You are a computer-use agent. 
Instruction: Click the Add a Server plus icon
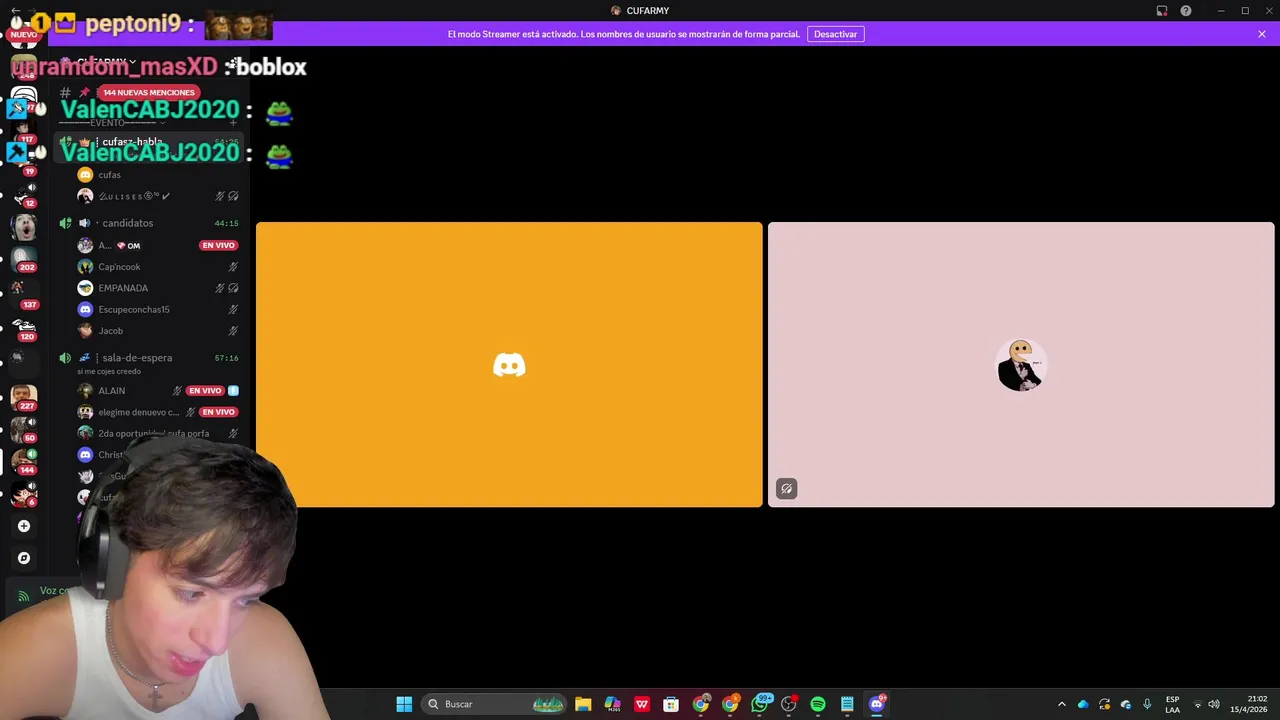pos(24,526)
